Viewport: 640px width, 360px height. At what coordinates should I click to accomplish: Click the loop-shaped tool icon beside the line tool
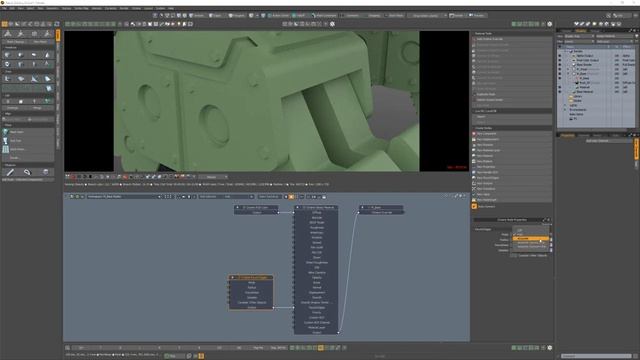27,172
